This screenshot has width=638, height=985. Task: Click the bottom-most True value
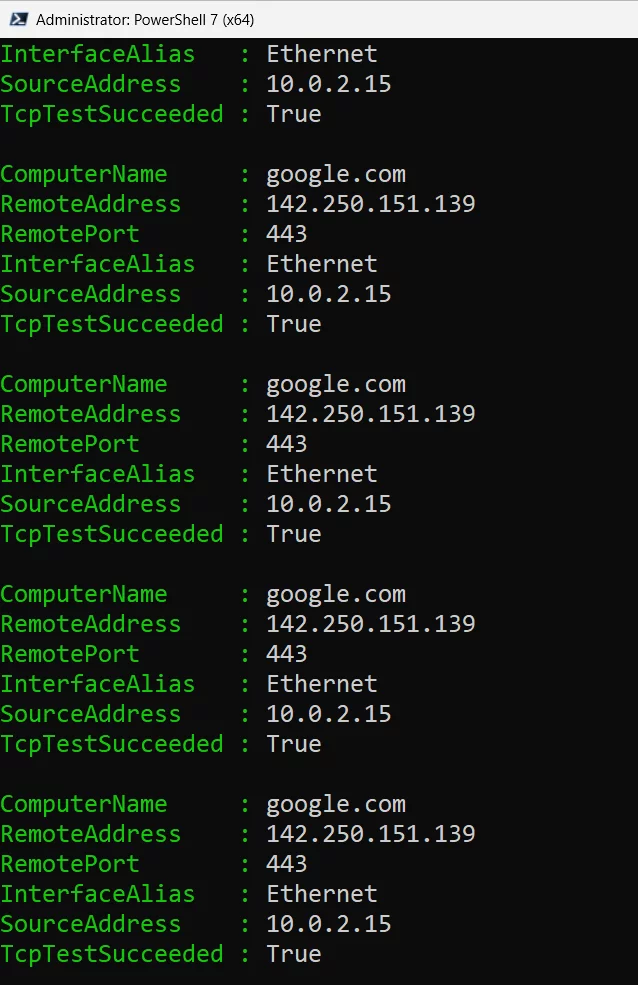tap(294, 954)
